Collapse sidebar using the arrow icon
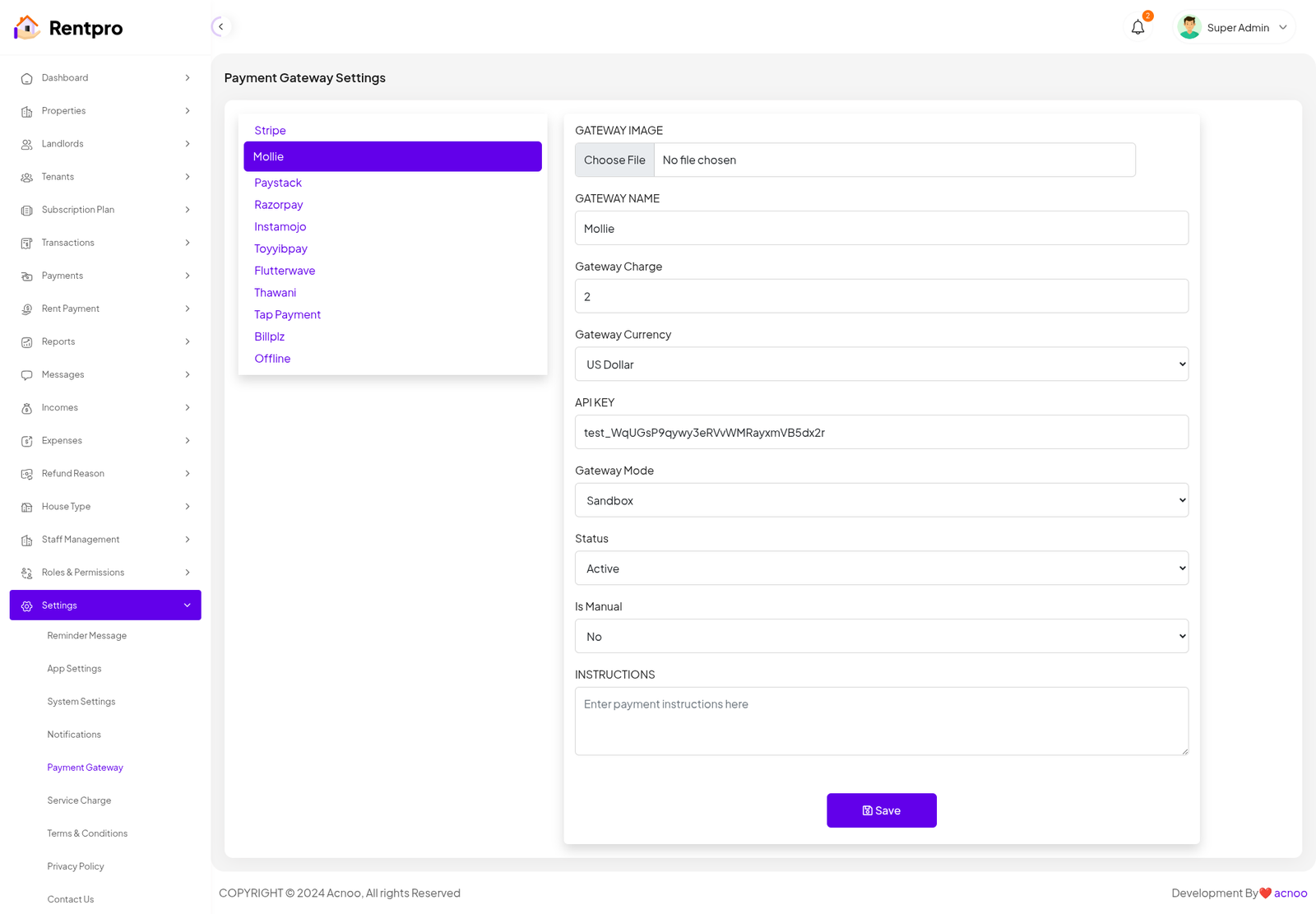Image resolution: width=1316 pixels, height=914 pixels. pos(220,27)
